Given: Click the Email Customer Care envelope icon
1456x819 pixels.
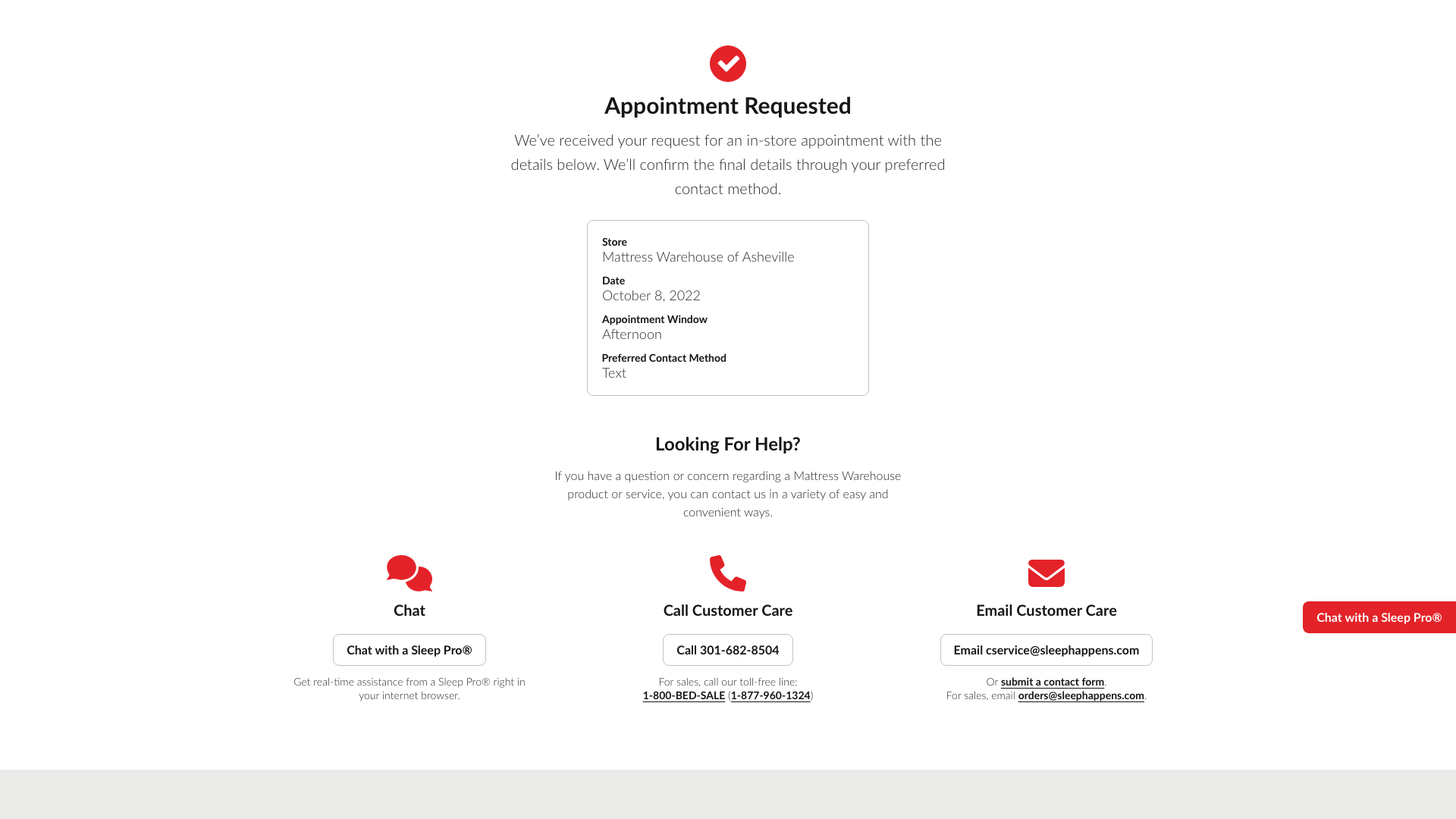Looking at the screenshot, I should click(x=1046, y=573).
